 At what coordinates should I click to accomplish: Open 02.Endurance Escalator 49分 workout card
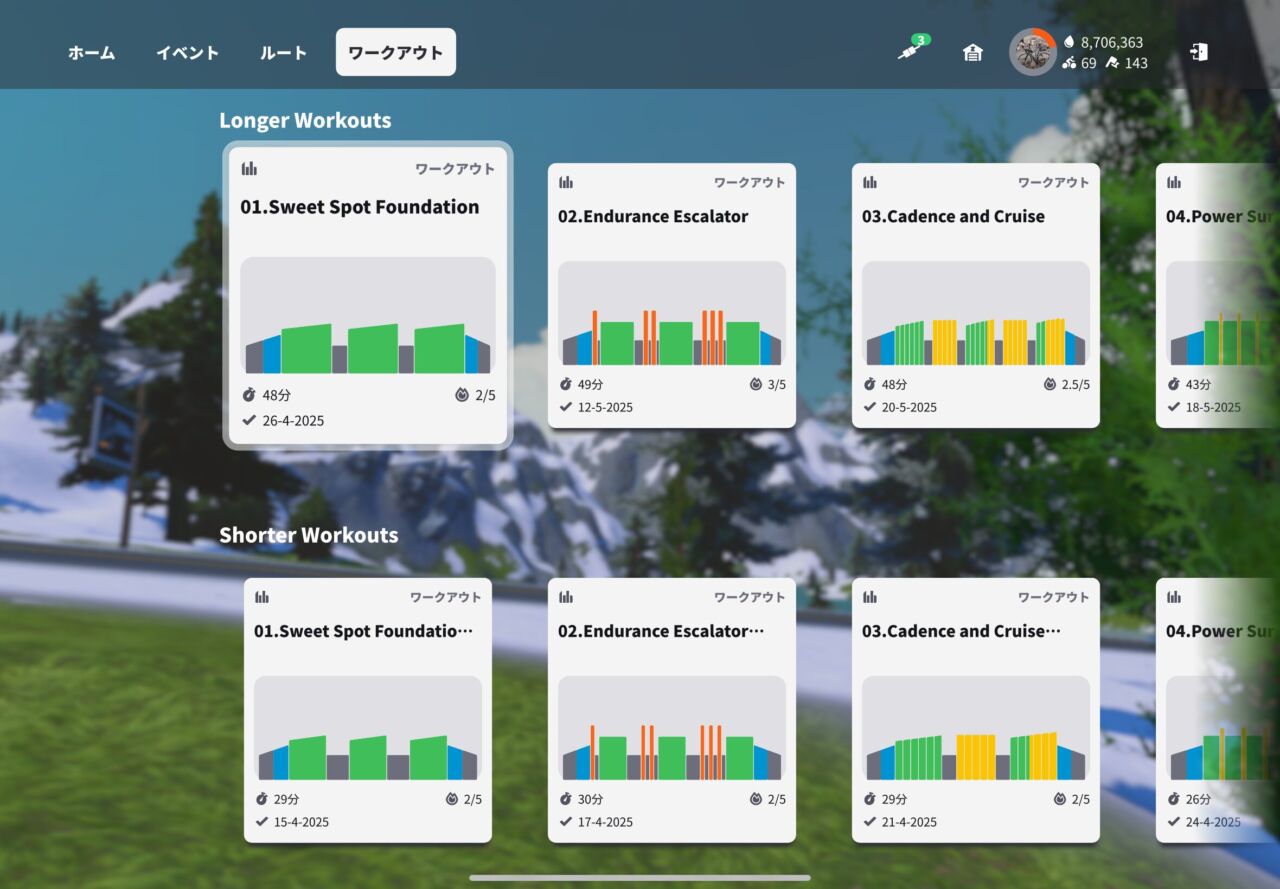pos(672,296)
